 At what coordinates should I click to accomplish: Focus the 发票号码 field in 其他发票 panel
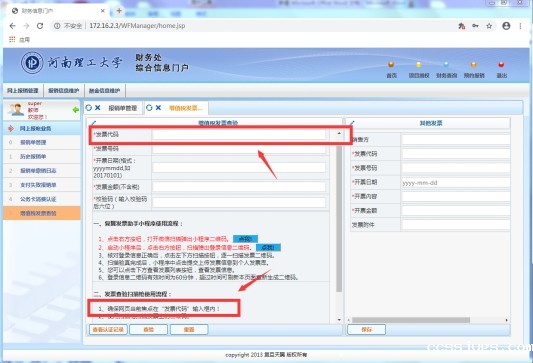pos(456,168)
